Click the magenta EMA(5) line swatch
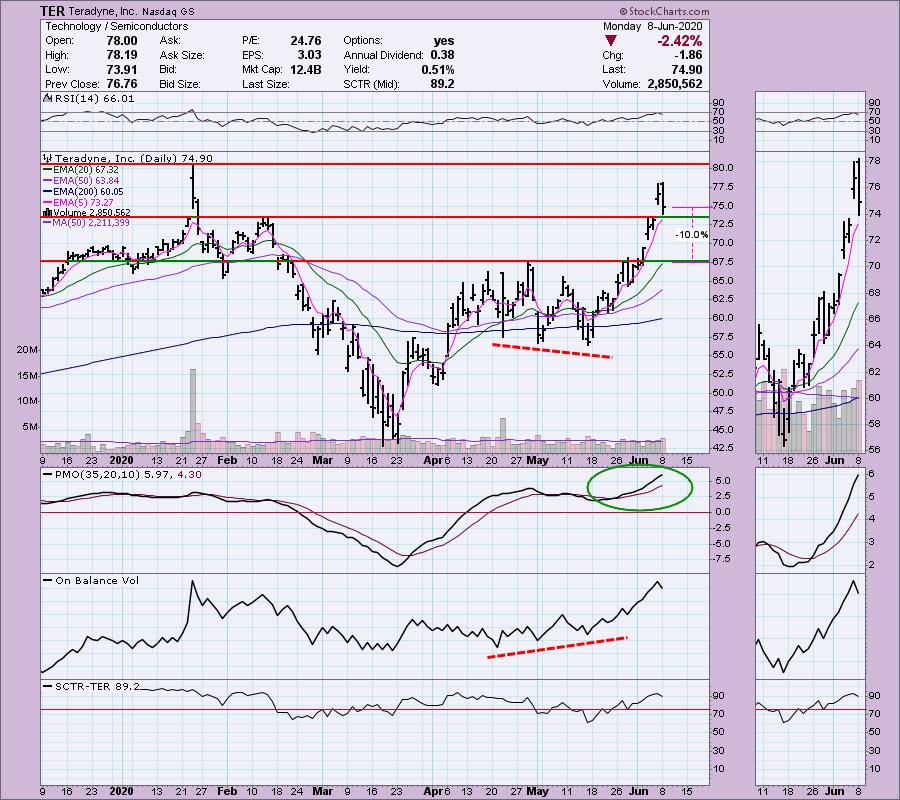Screen dimensions: 900x800 point(47,203)
